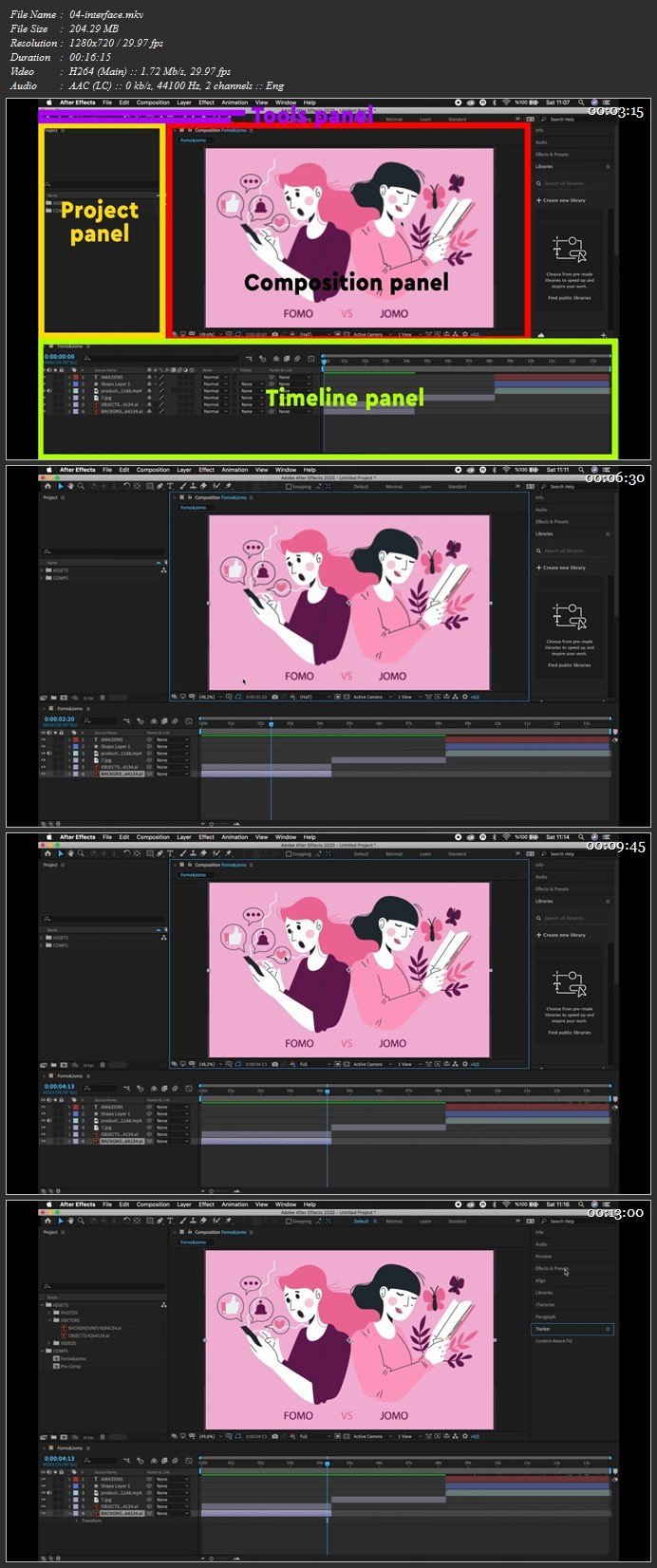Image resolution: width=657 pixels, height=1568 pixels.
Task: Select the Home icon in the 00:13:00 frame toolbar
Action: tap(47, 1221)
